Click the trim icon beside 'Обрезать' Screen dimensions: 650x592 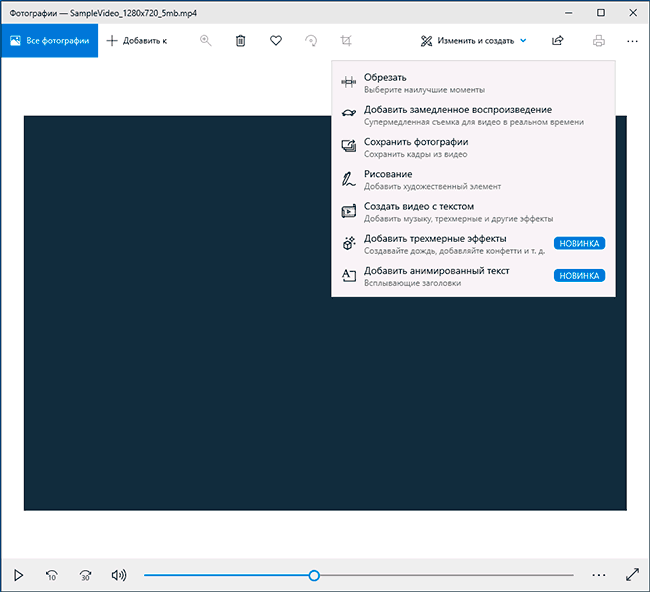(349, 82)
